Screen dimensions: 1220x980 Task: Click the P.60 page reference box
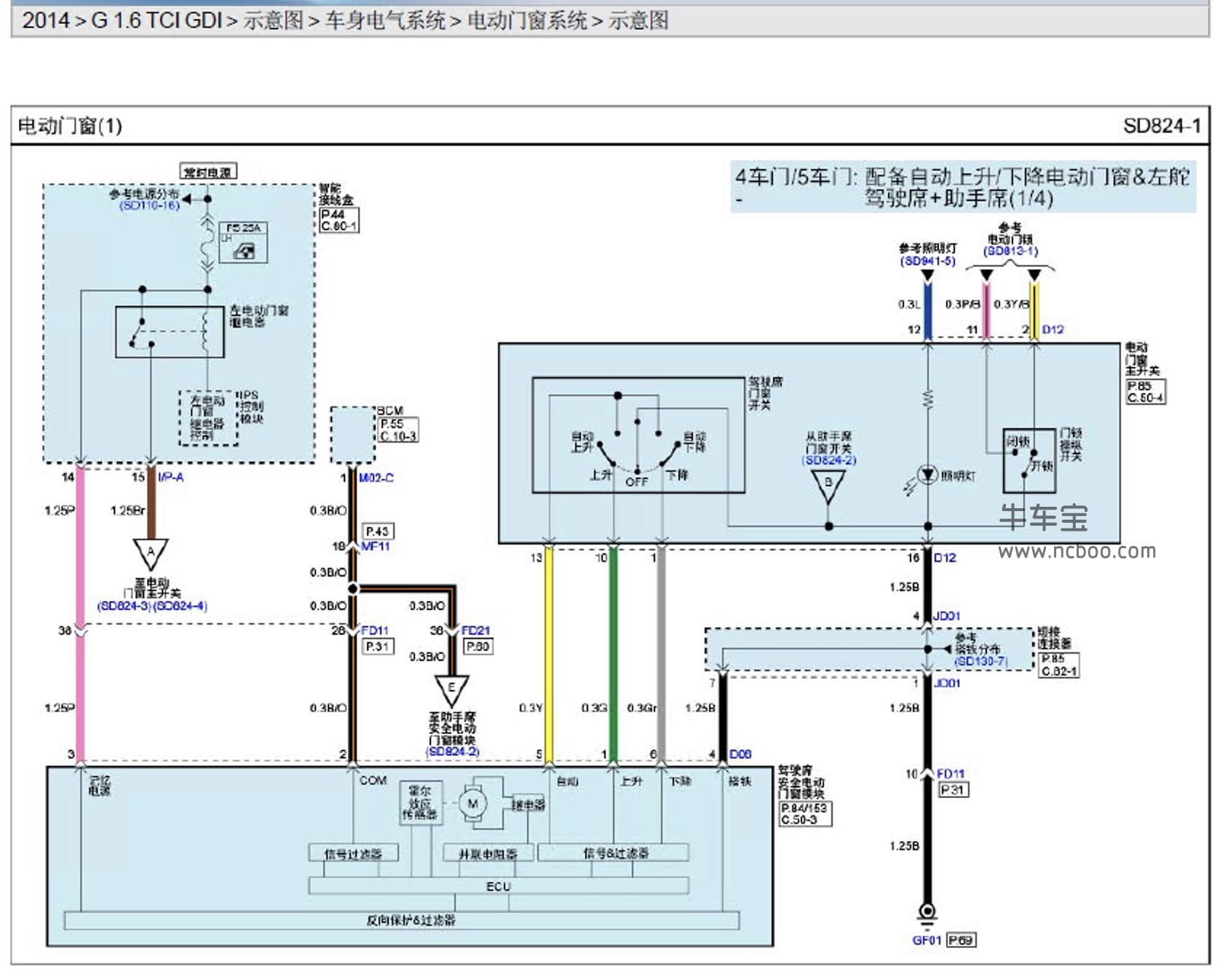pyautogui.click(x=478, y=647)
